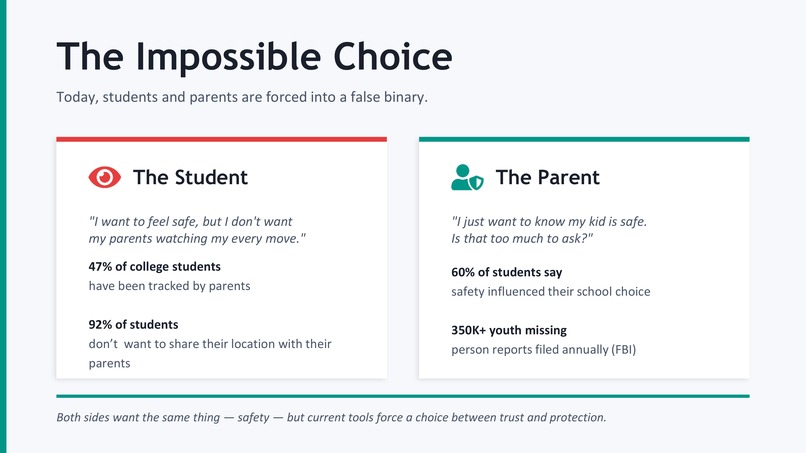Click the green person-with-shield icon

467,177
